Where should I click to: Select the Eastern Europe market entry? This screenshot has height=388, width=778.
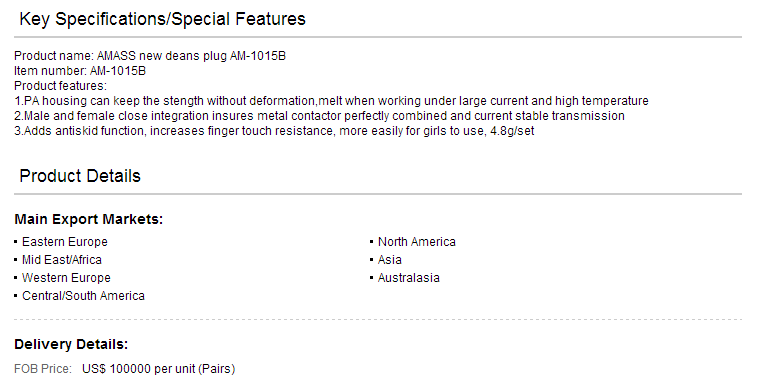65,242
